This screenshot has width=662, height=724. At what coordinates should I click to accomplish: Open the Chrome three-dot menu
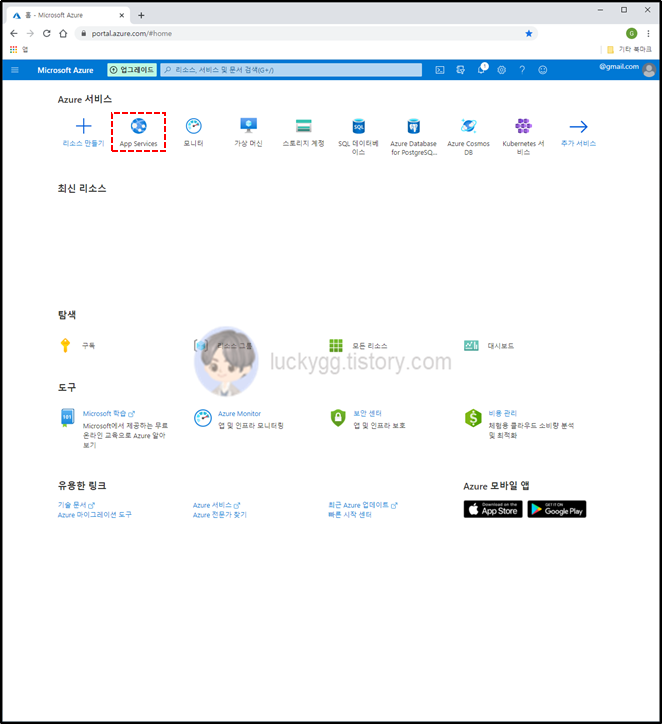tap(649, 33)
